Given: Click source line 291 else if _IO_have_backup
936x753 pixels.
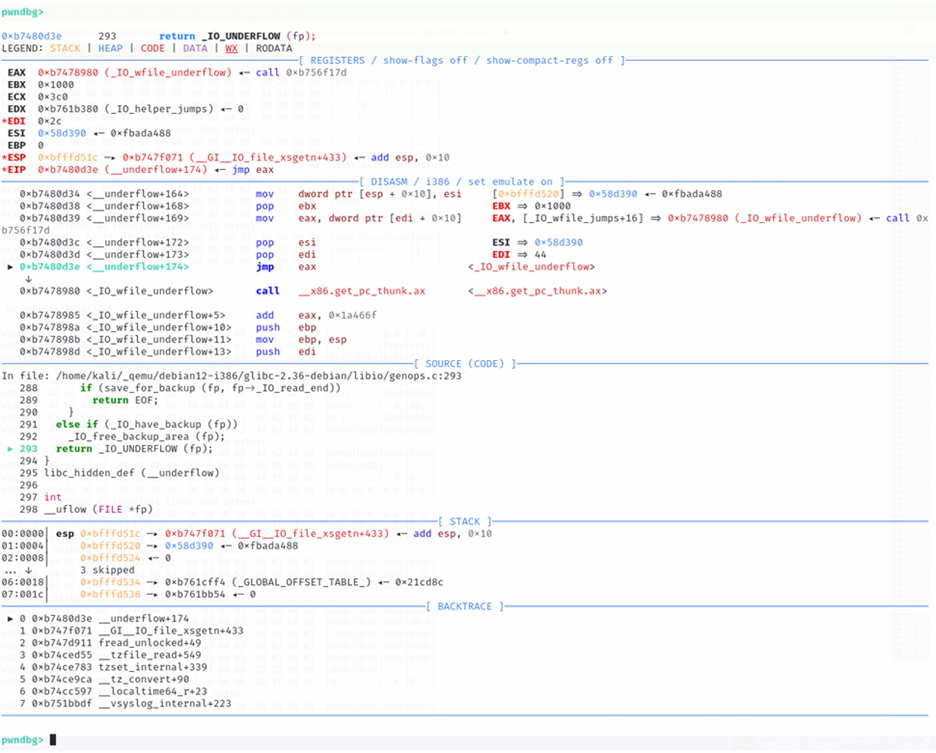Looking at the screenshot, I should tap(128, 425).
